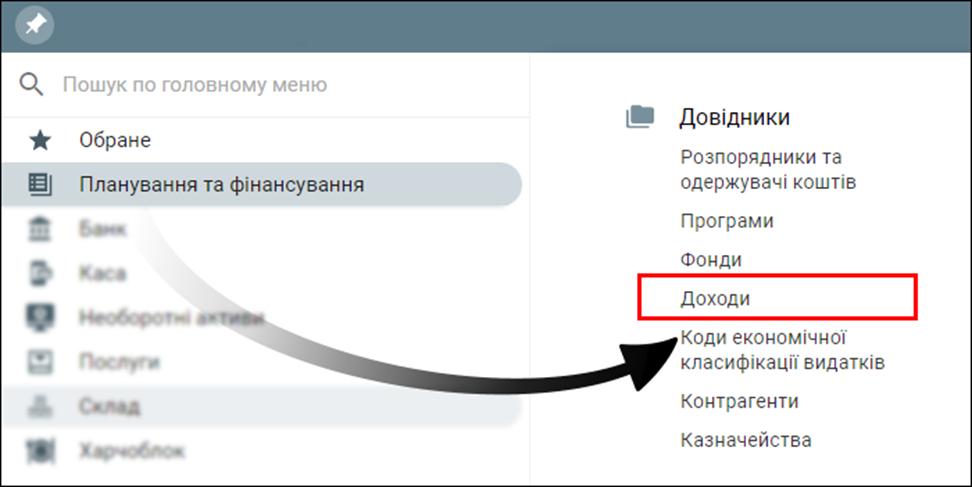Image resolution: width=972 pixels, height=487 pixels.
Task: Click the pin icon in the header
Action: (34, 26)
